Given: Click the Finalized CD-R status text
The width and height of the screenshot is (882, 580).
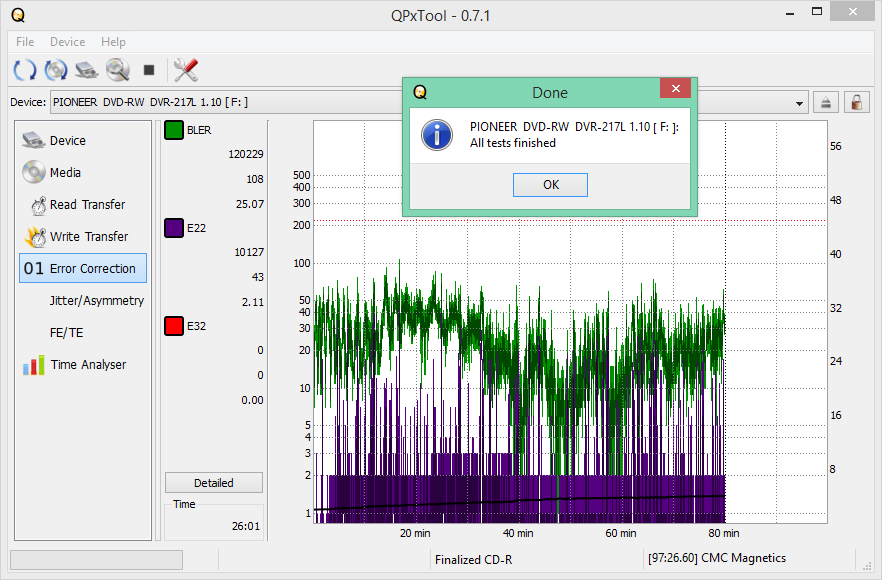Looking at the screenshot, I should (473, 560).
